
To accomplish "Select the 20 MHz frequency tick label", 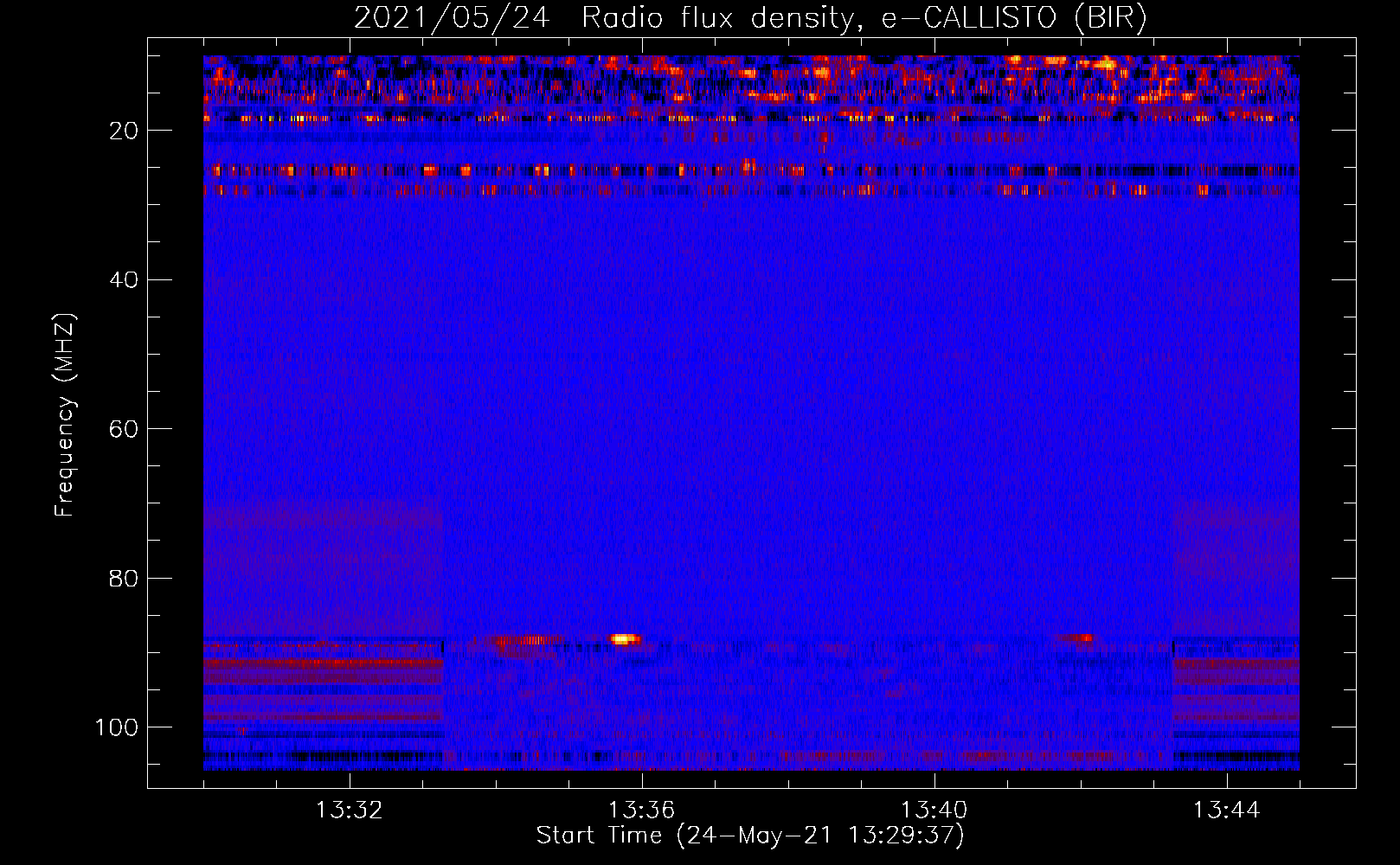I will coord(125,131).
